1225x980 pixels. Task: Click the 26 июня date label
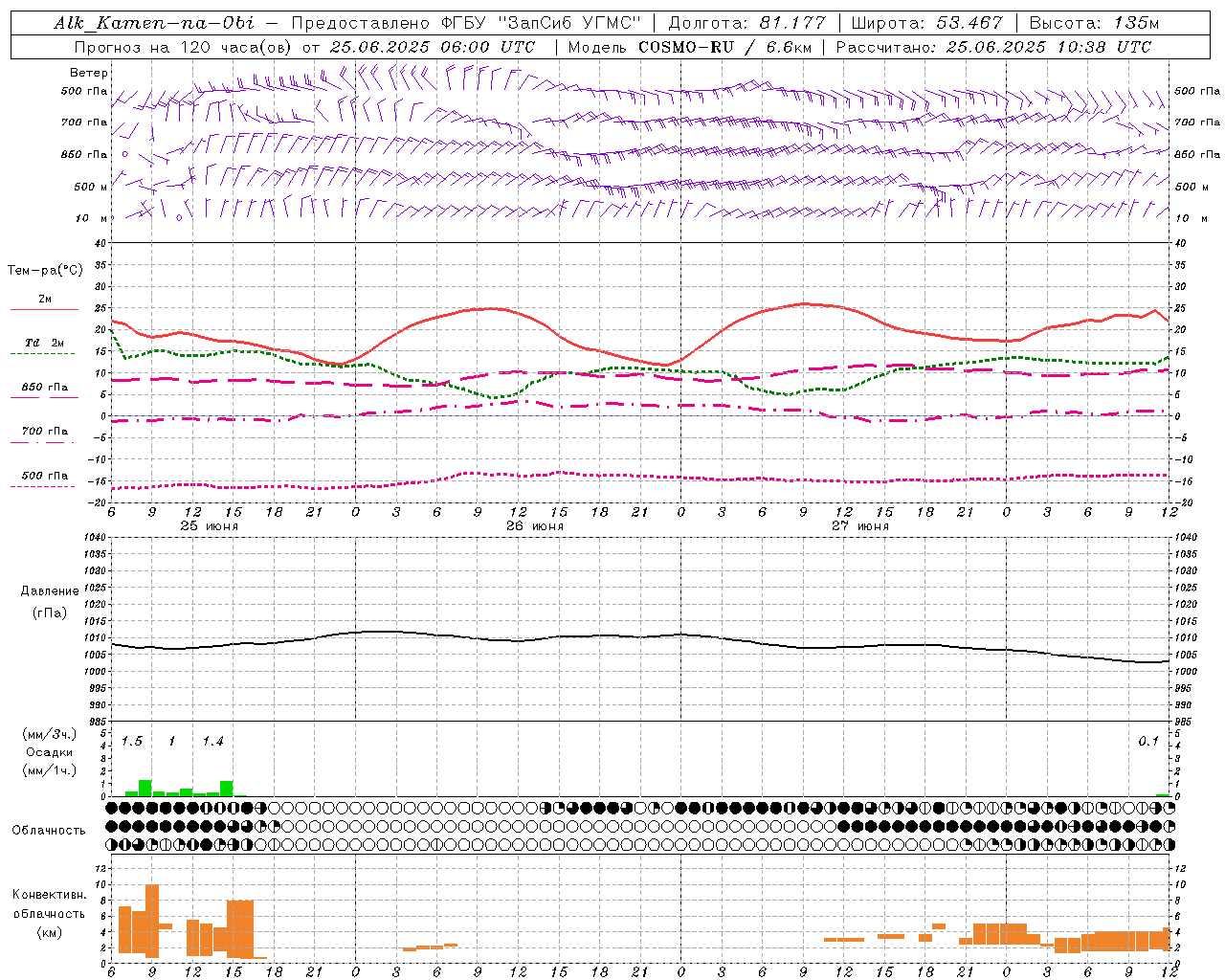(534, 526)
